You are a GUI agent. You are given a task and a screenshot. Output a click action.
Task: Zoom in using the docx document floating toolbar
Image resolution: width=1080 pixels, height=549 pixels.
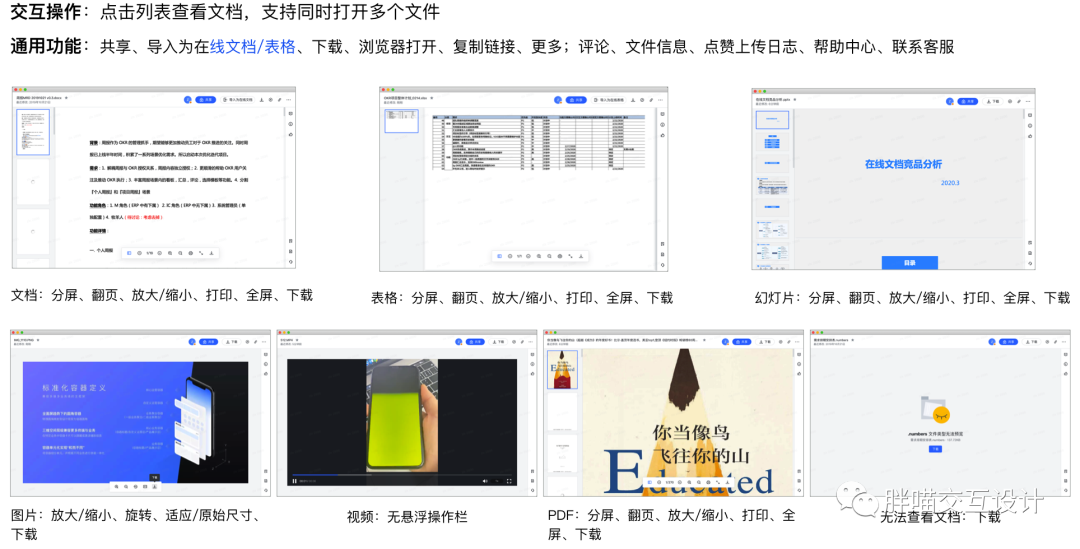(x=170, y=253)
